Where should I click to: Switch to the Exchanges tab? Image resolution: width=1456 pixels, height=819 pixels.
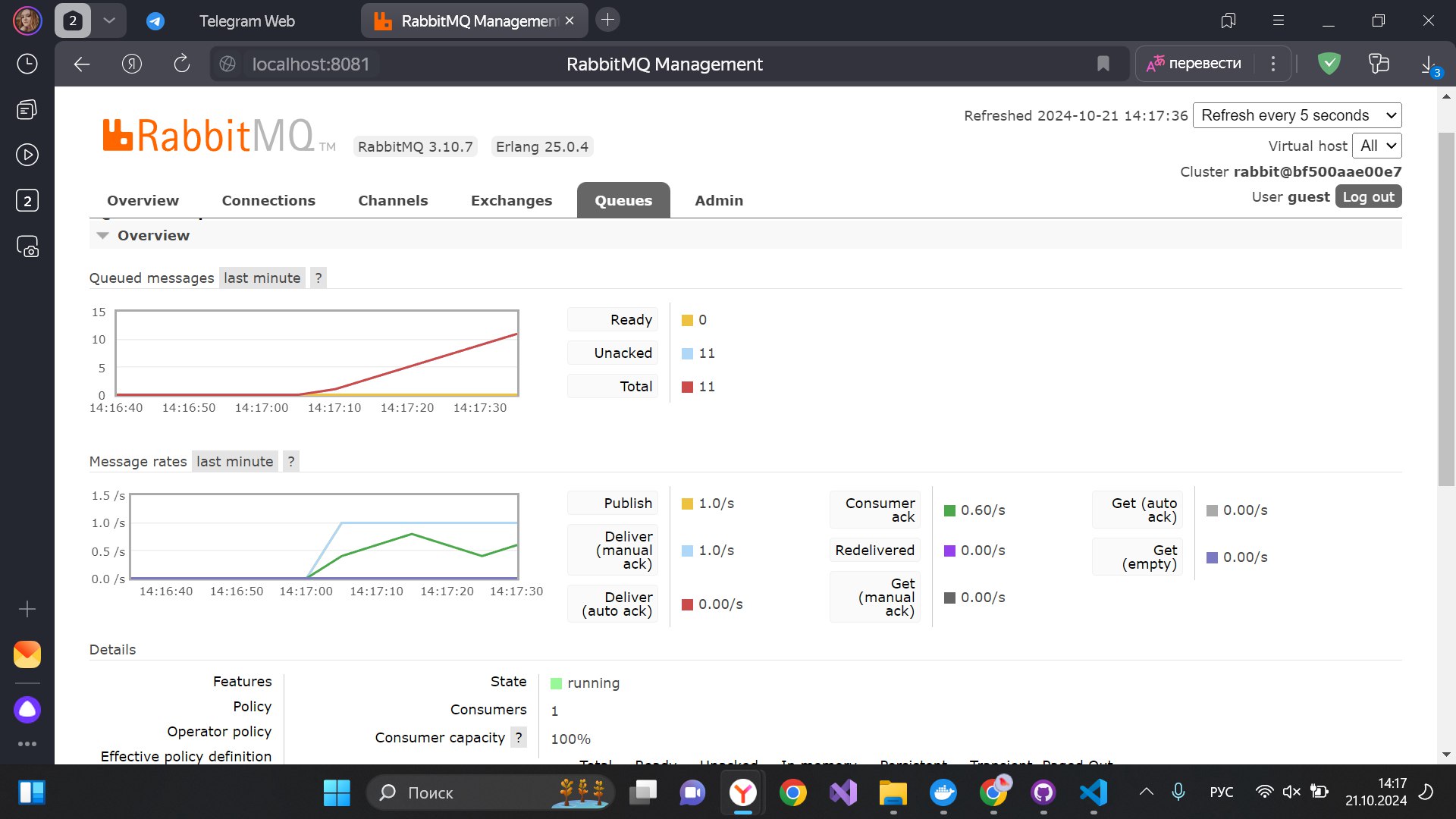[x=511, y=201]
